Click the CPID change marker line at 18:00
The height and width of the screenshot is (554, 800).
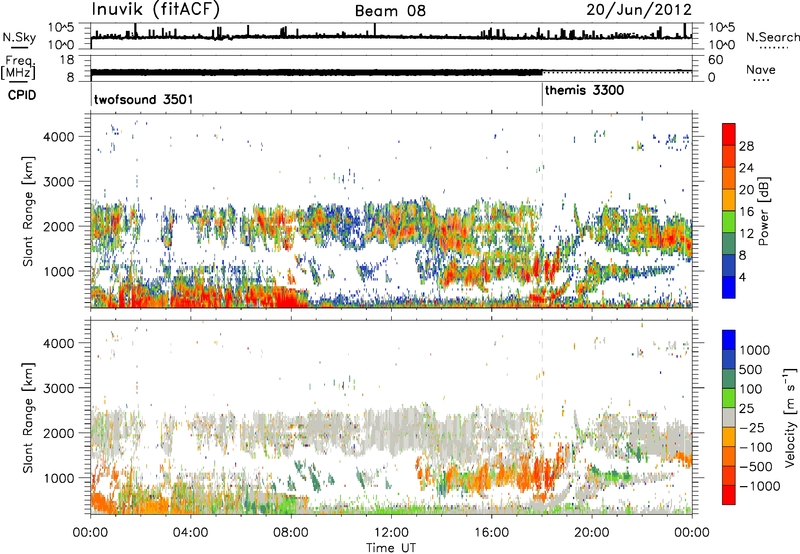pos(542,95)
